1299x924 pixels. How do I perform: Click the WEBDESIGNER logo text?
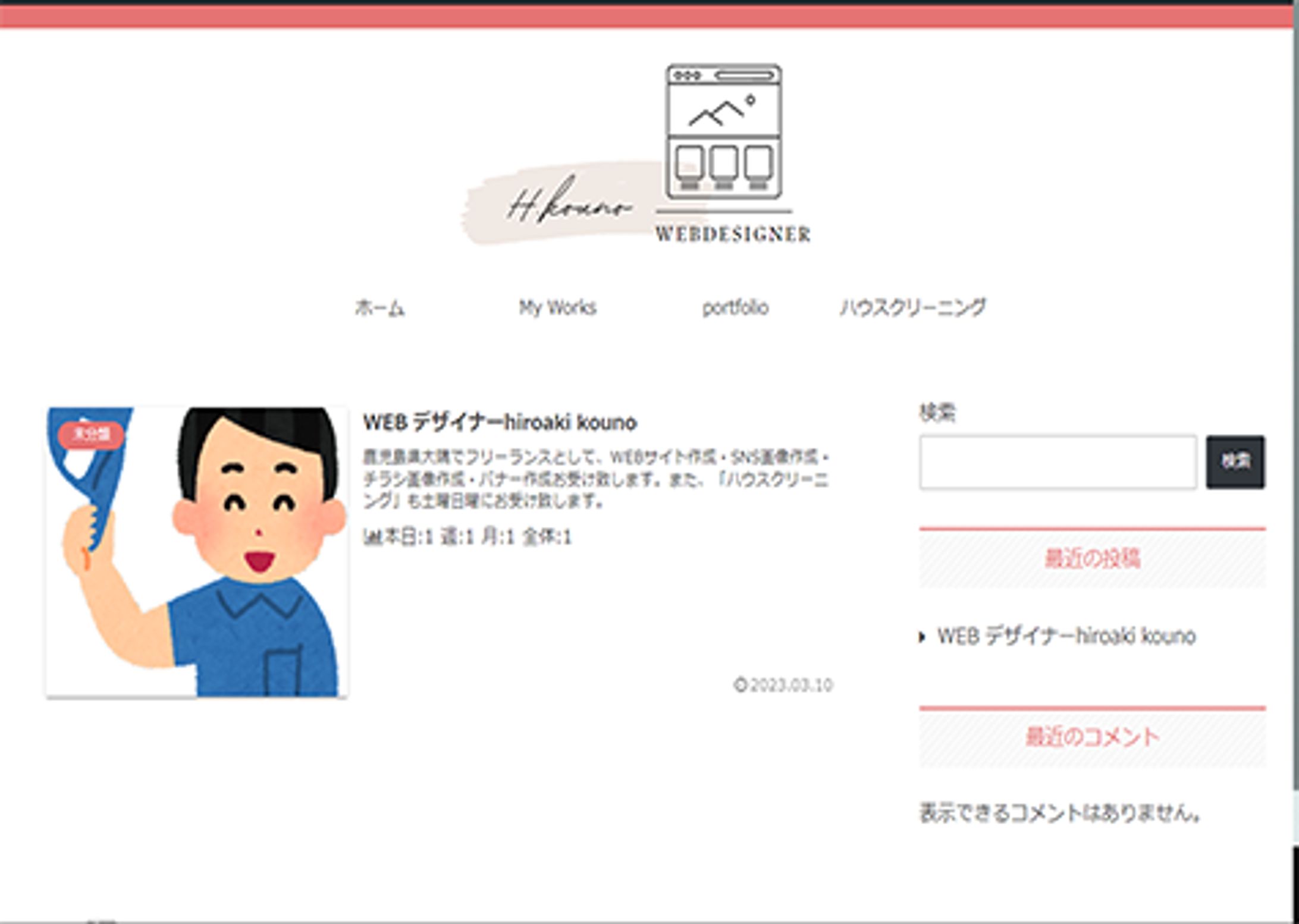(733, 234)
